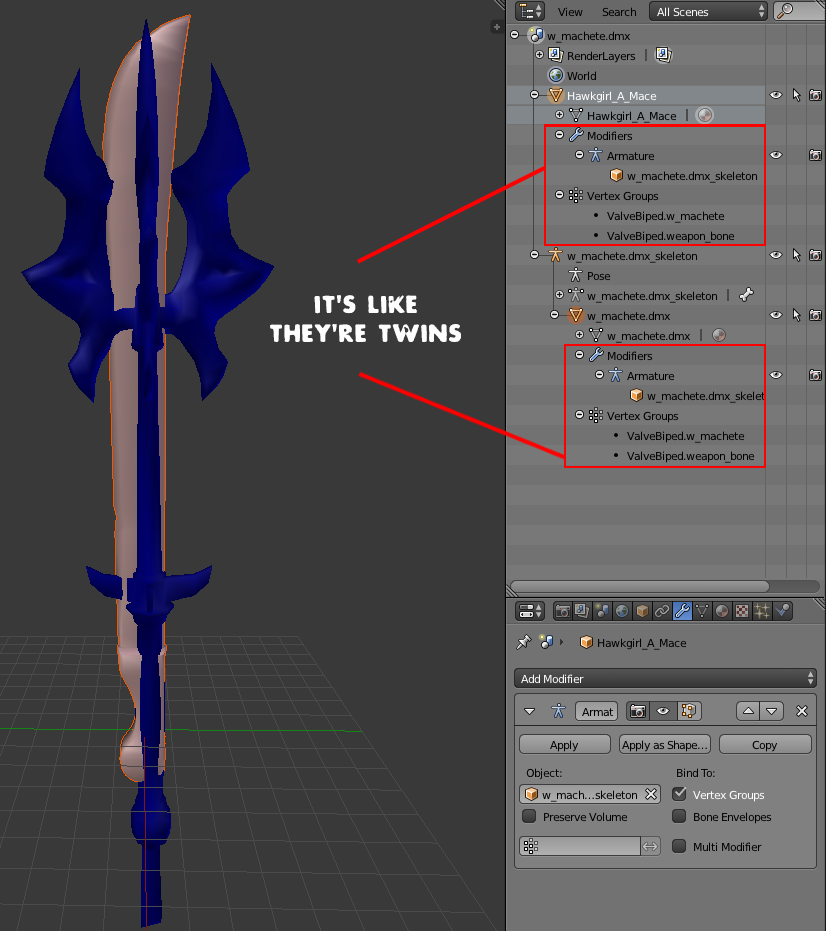Open the Object Data tab (triangle mesh icon)
This screenshot has width=826, height=931.
702,611
